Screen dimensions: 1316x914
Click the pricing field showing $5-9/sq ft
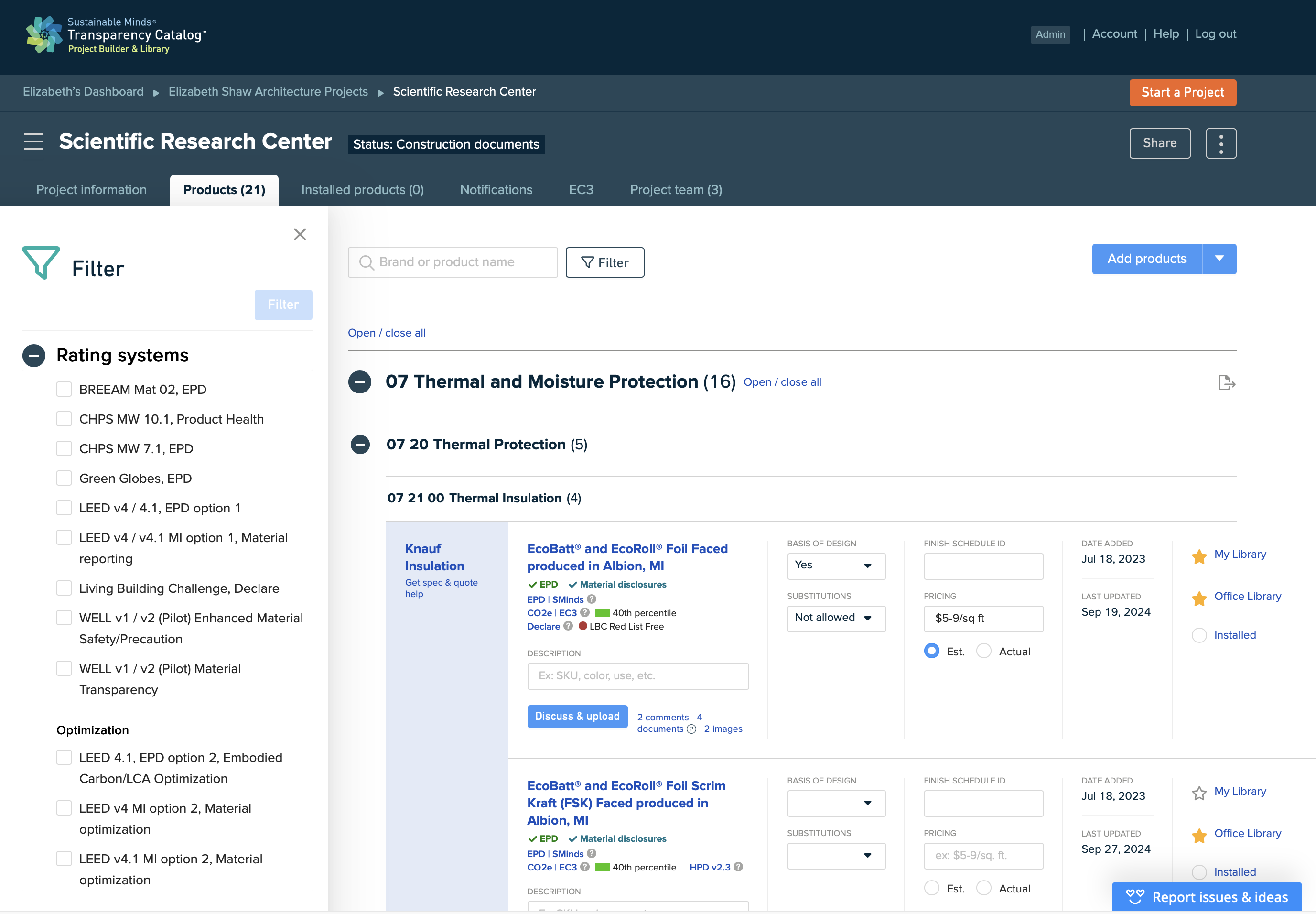[983, 619]
